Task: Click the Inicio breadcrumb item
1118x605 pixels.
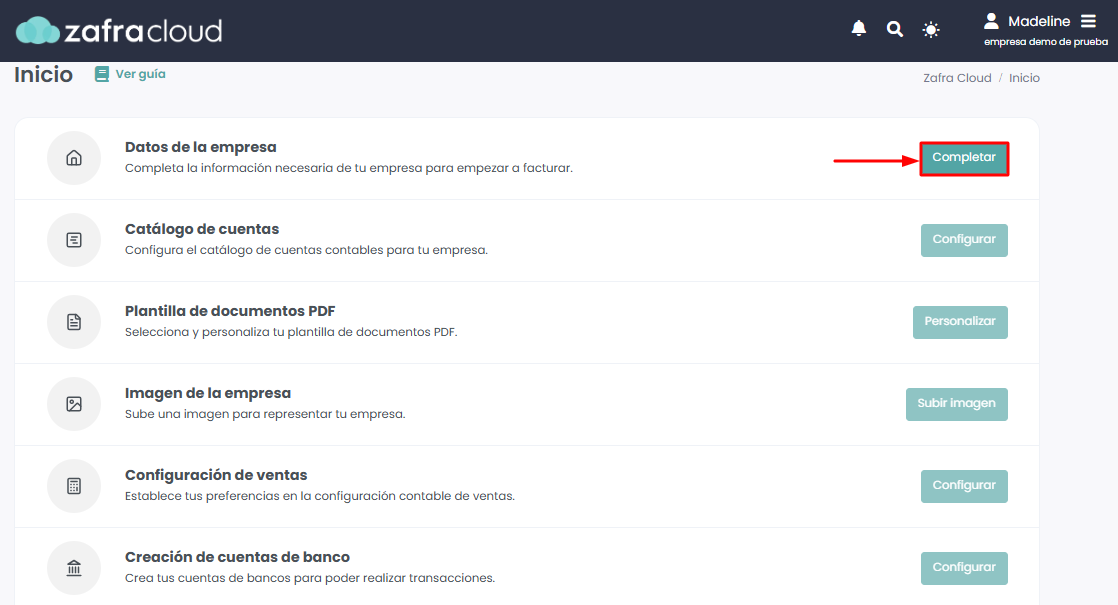Action: (x=1024, y=78)
